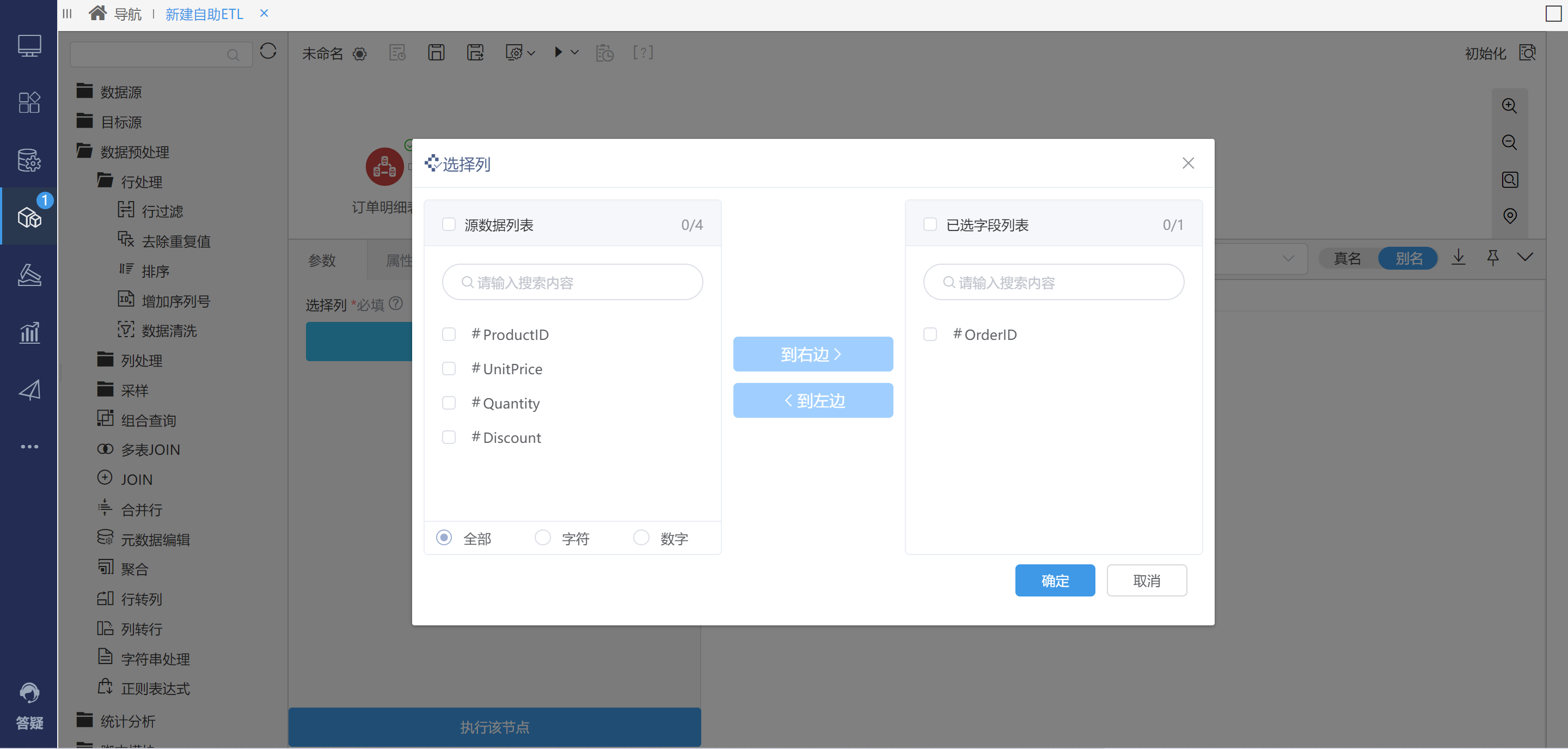Screen dimensions: 1568x749
Task: Open the cube icon with badge 1
Action: click(29, 217)
